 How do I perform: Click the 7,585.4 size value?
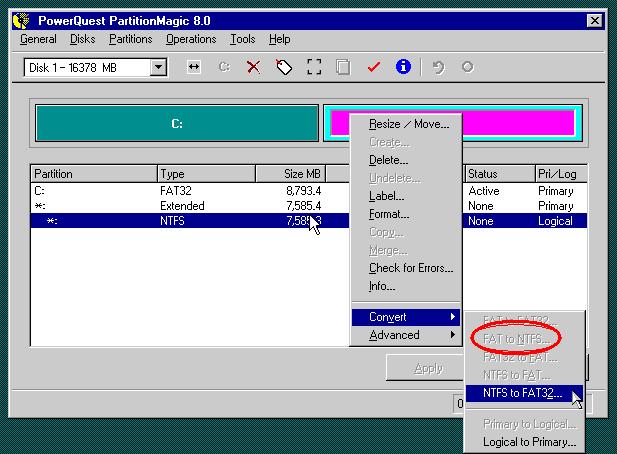point(303,206)
